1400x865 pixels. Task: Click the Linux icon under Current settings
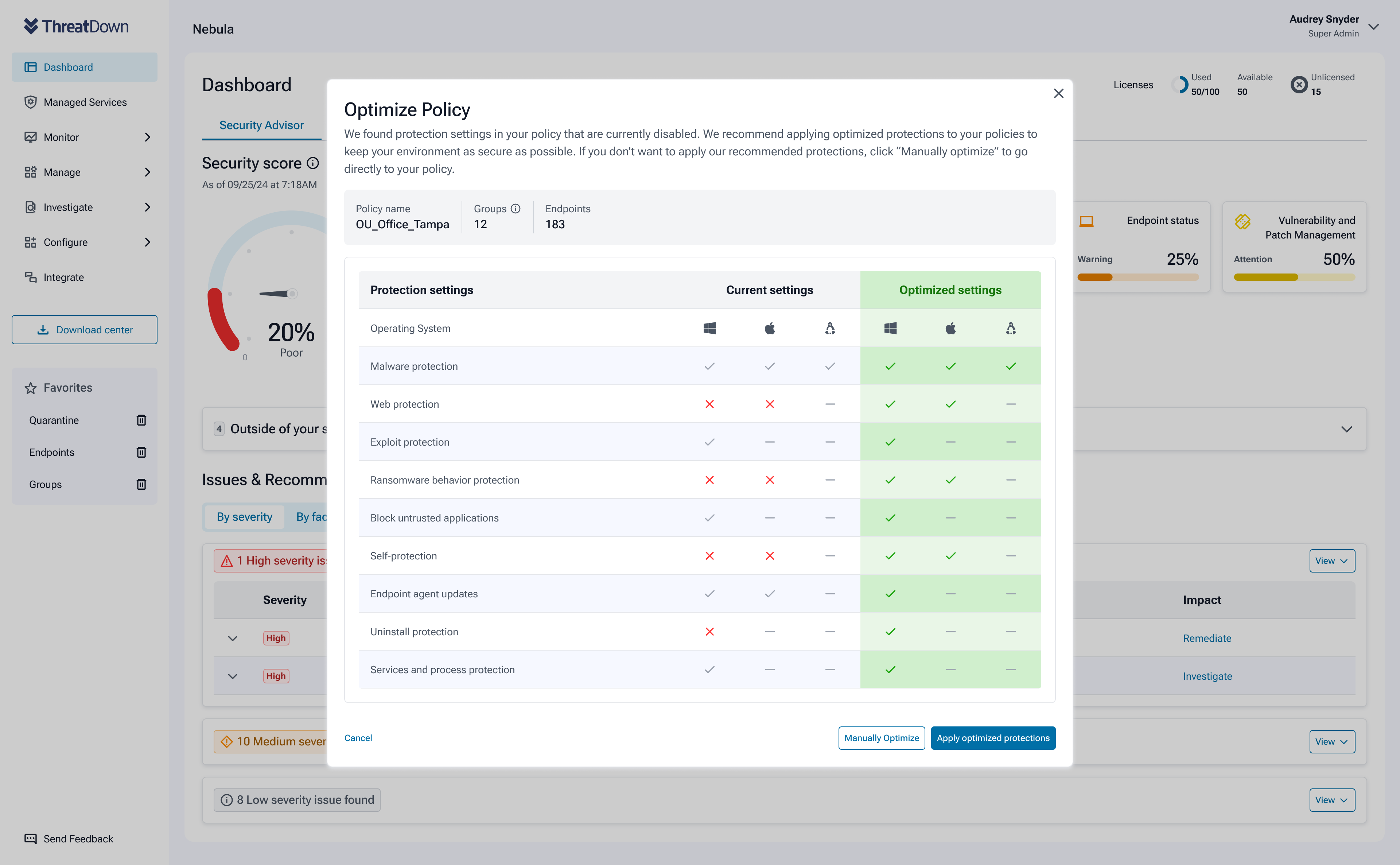point(830,328)
